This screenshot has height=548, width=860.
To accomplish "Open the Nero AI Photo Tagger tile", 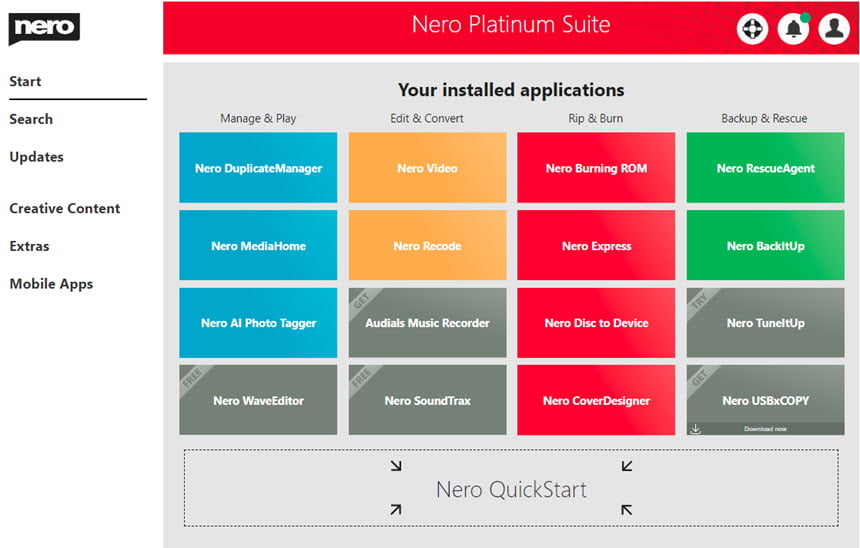I will click(258, 323).
